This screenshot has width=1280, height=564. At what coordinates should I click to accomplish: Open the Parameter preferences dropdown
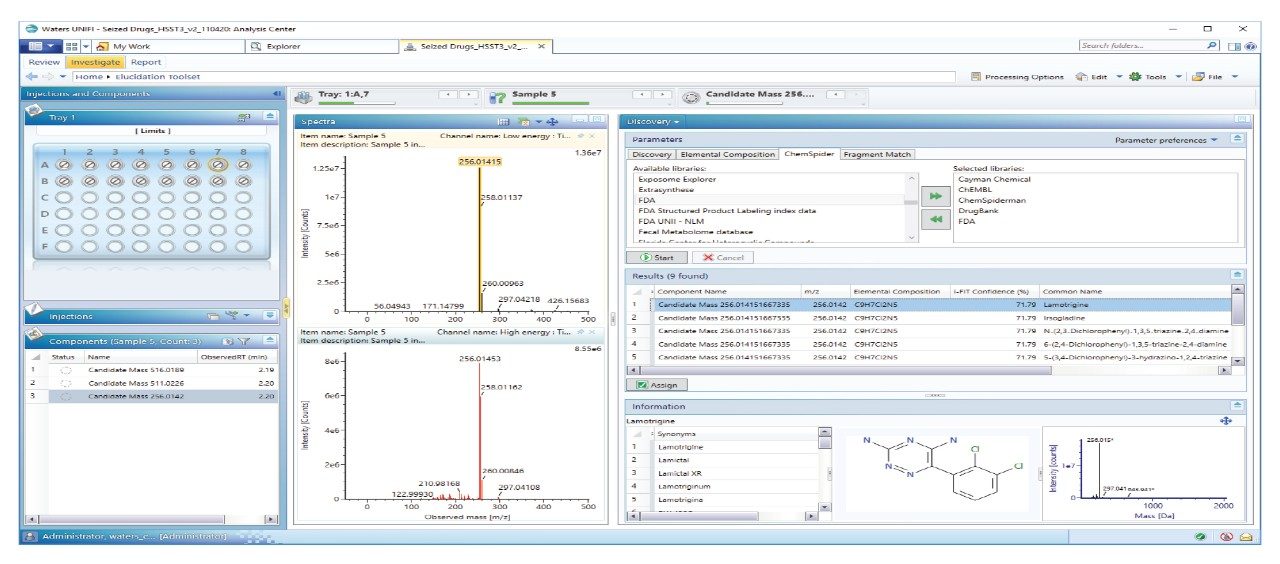1166,140
